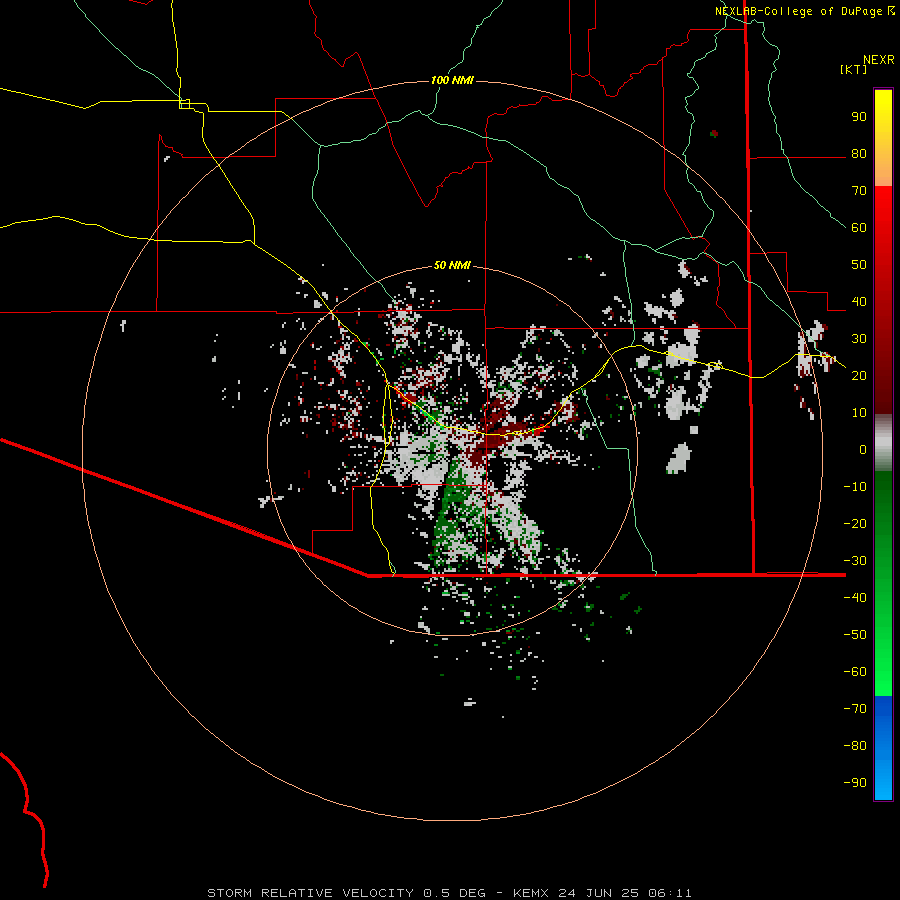The width and height of the screenshot is (900, 900).
Task: Click the -40 scale value
Action: (855, 598)
